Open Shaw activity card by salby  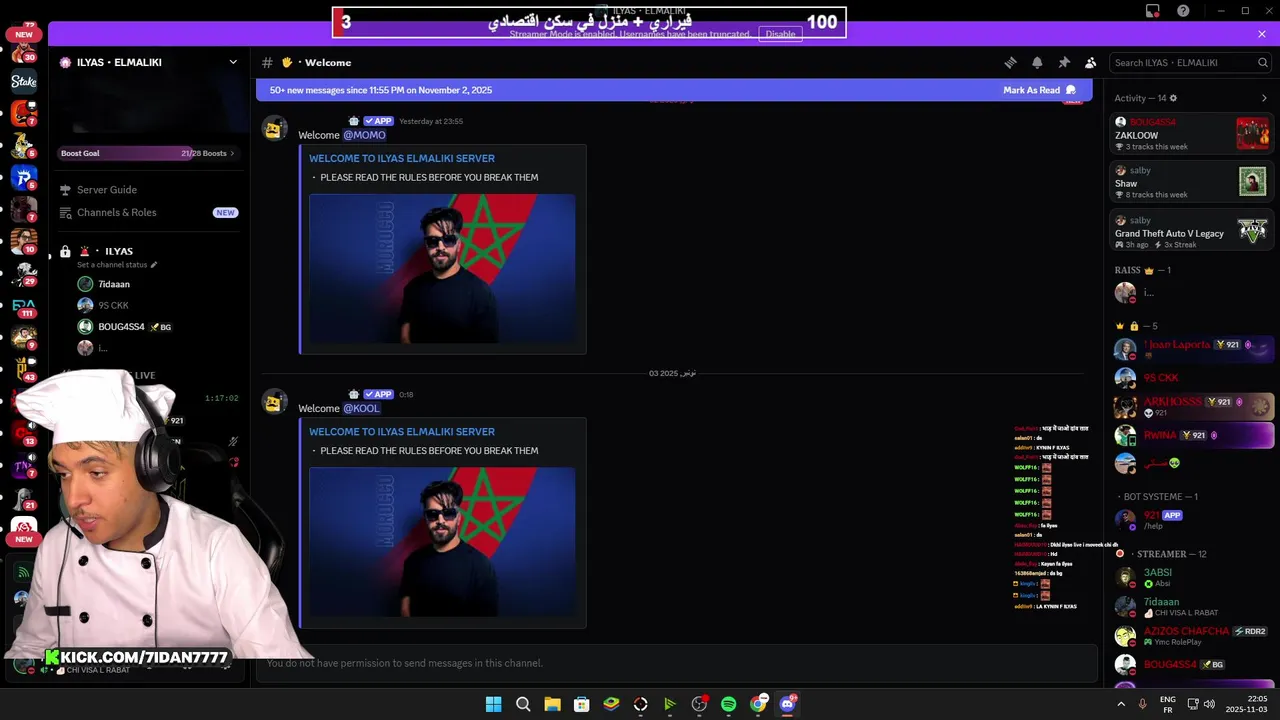(x=1192, y=182)
